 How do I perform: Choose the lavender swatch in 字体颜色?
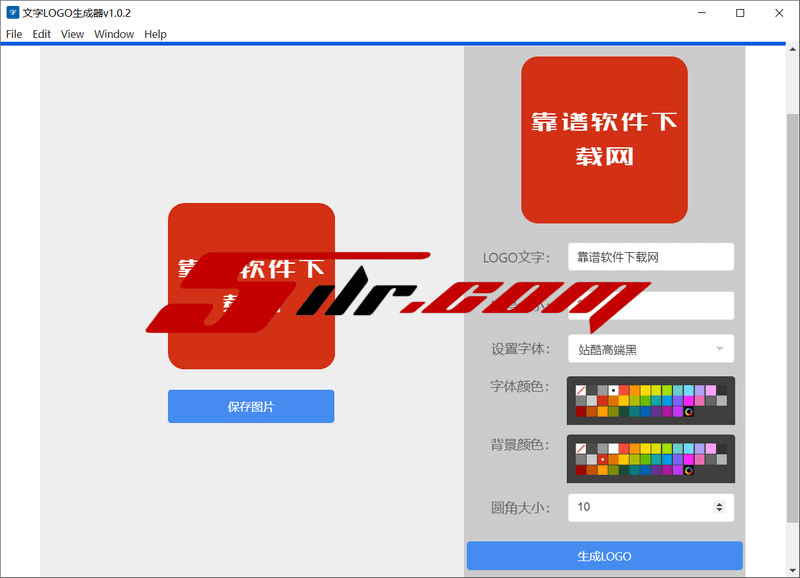coord(700,390)
